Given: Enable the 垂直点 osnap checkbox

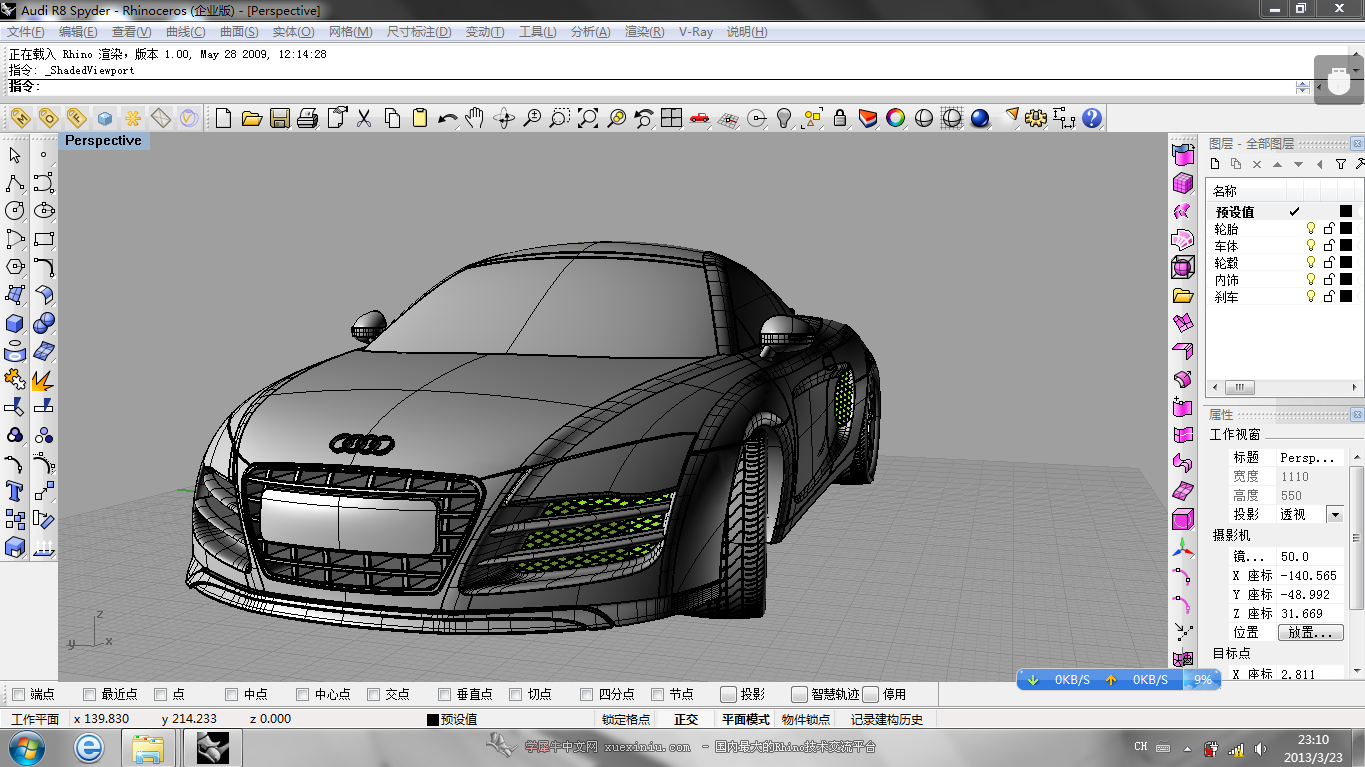Looking at the screenshot, I should [445, 694].
